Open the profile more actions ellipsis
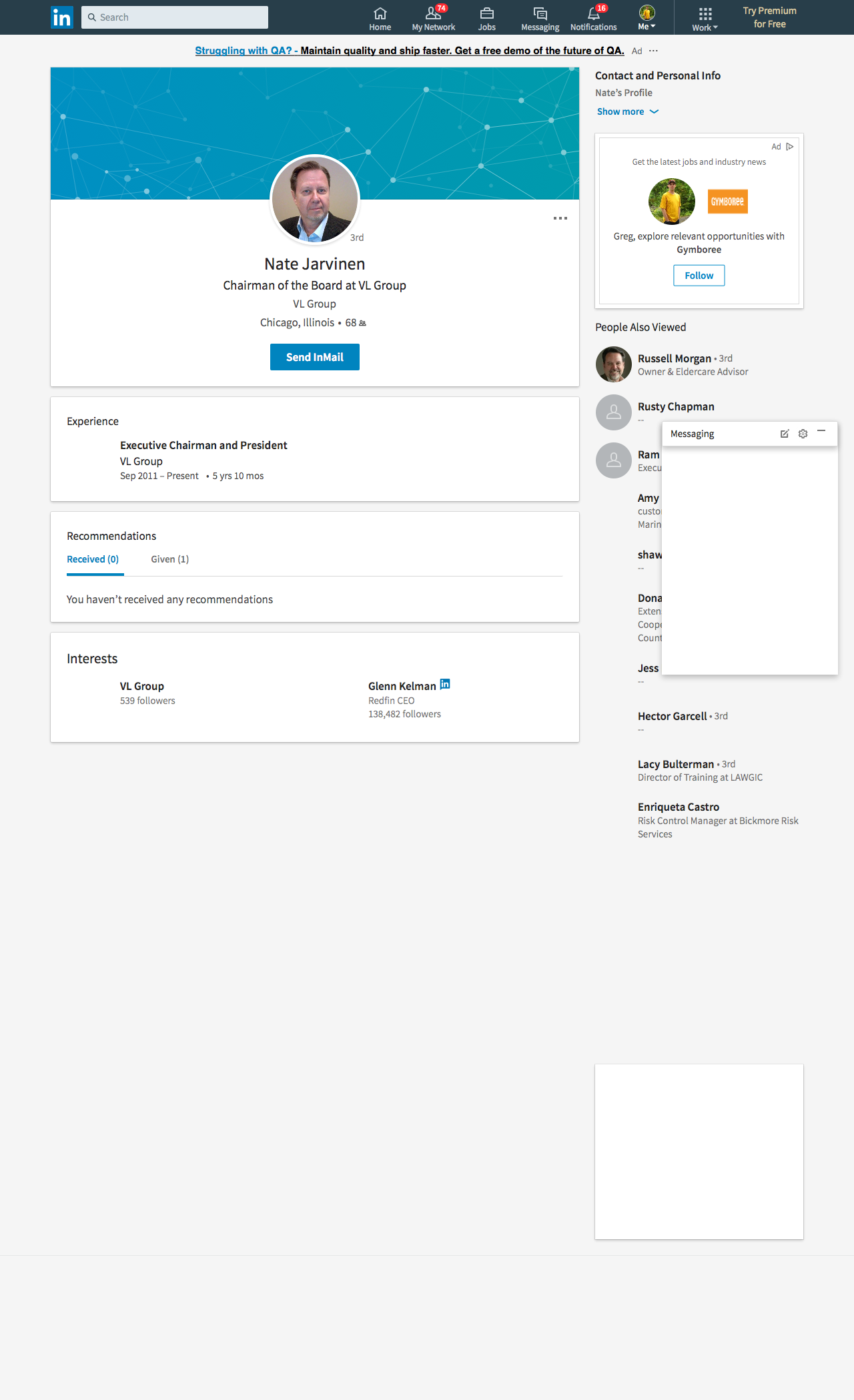This screenshot has width=854, height=1400. point(560,218)
